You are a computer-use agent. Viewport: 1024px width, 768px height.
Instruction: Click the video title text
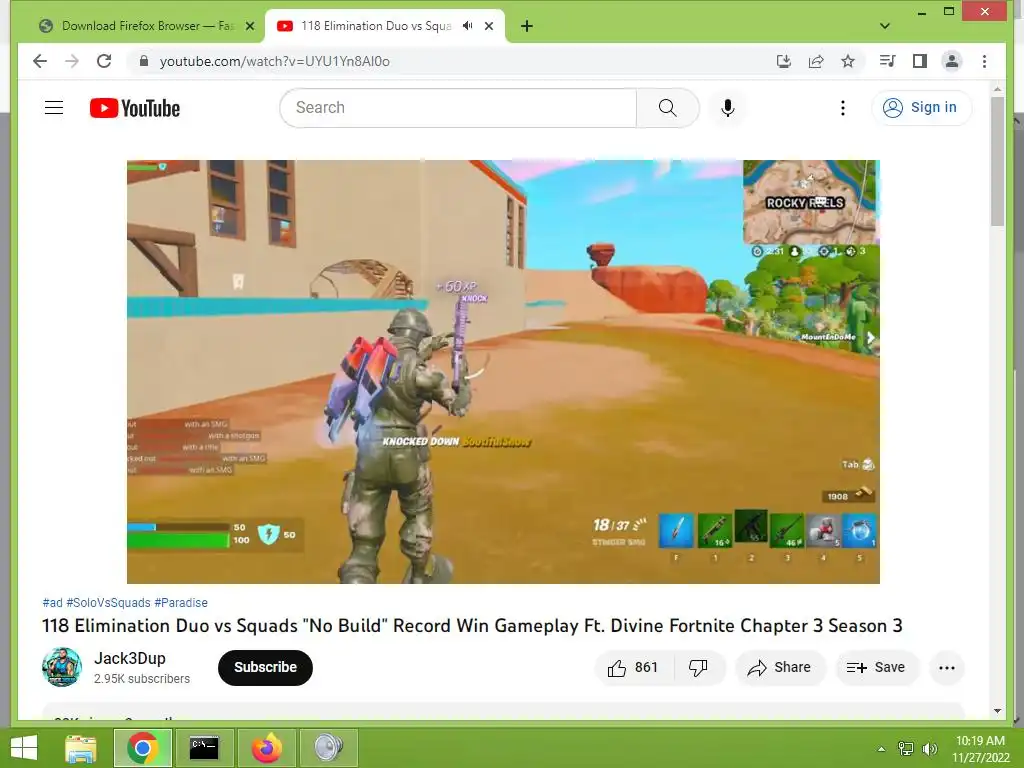(472, 626)
